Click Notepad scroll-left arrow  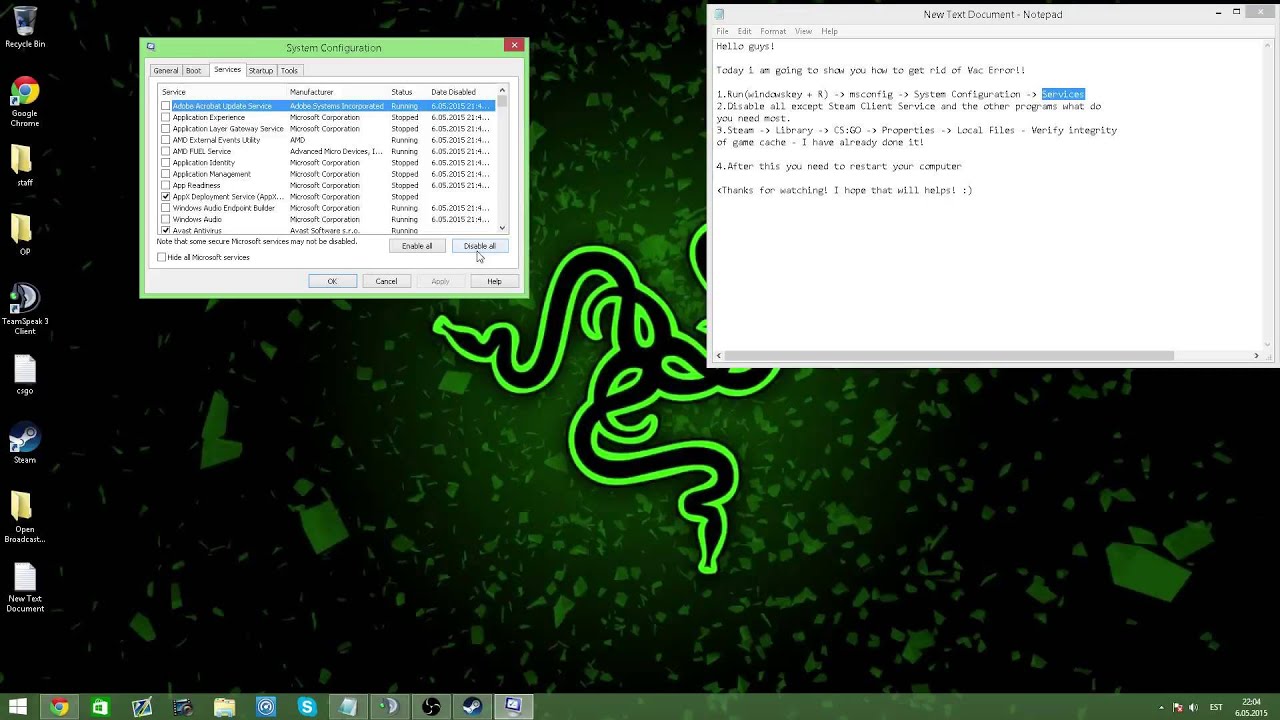click(718, 356)
